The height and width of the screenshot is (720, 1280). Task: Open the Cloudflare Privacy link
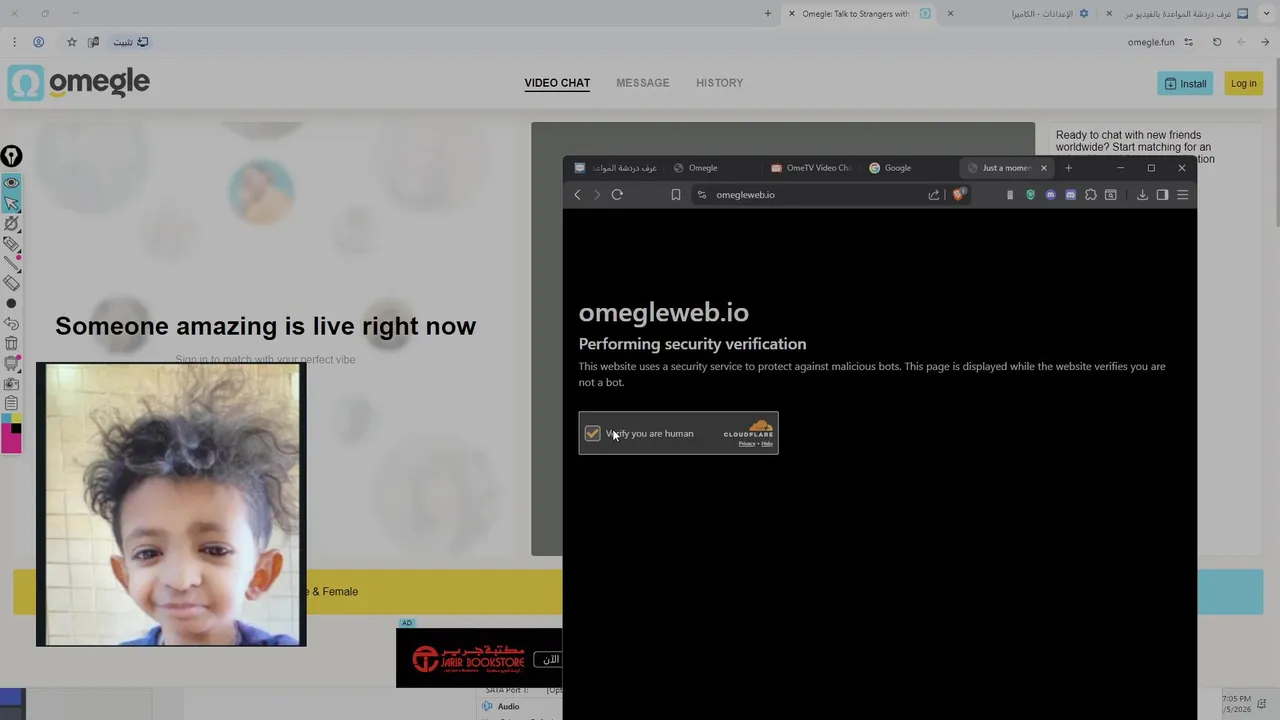point(747,443)
